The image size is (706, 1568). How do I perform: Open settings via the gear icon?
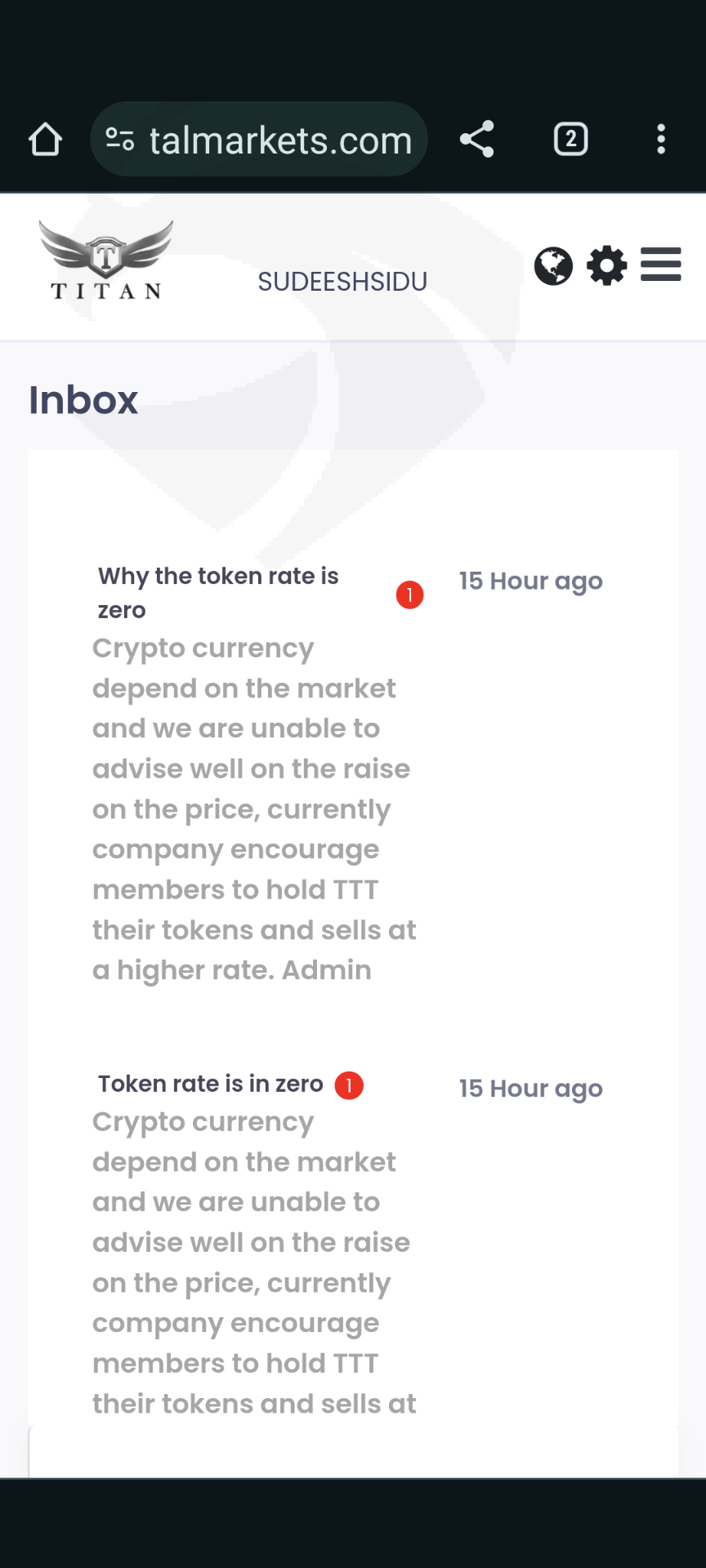tap(607, 266)
